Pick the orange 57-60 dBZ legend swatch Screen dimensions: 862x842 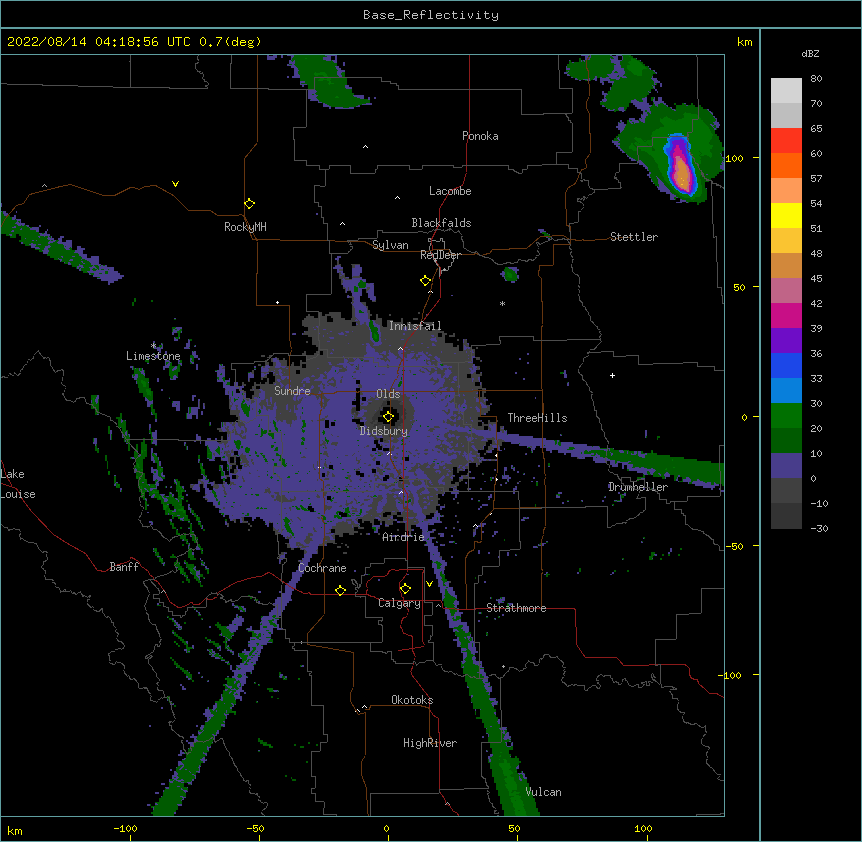click(786, 165)
